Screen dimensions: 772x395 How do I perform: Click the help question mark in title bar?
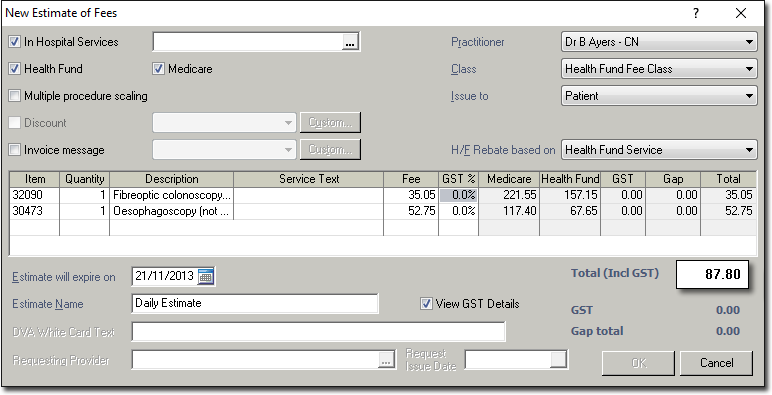pos(696,13)
